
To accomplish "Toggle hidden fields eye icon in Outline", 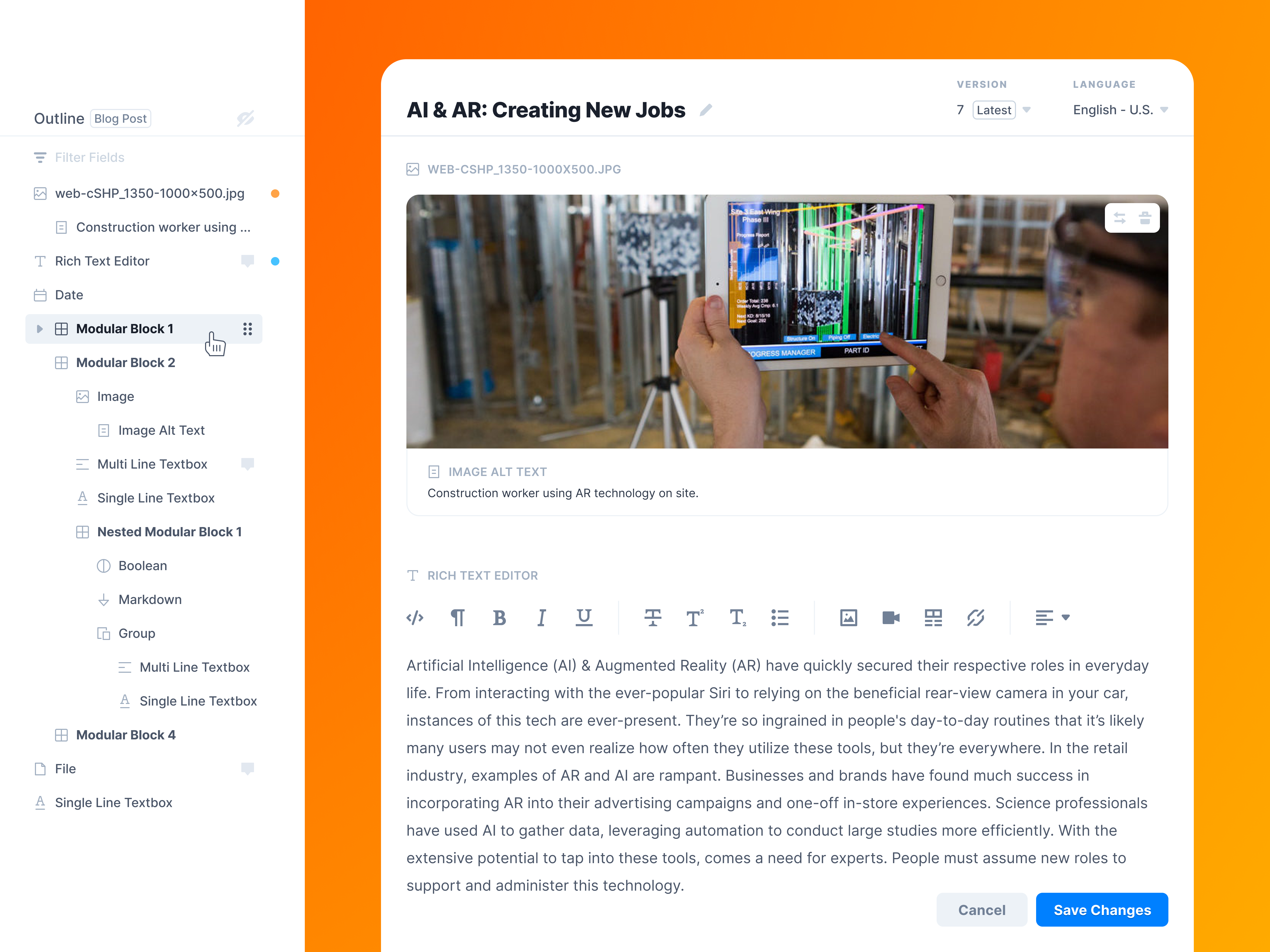I will (246, 118).
